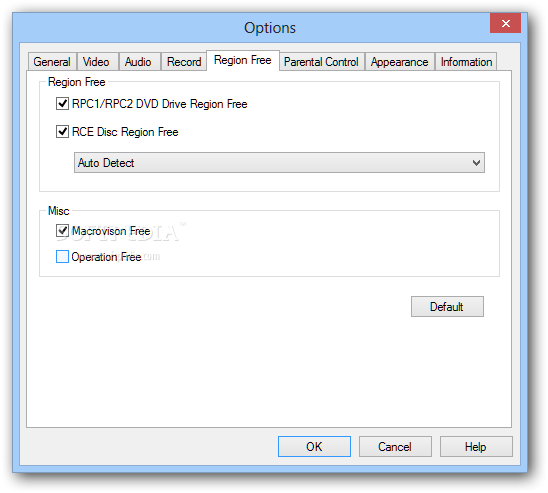Switch to the General tab

click(52, 62)
